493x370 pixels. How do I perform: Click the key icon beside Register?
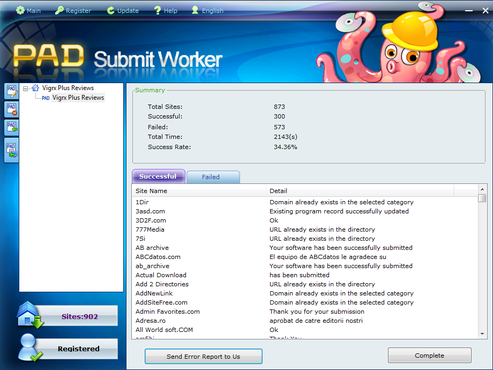pos(59,11)
